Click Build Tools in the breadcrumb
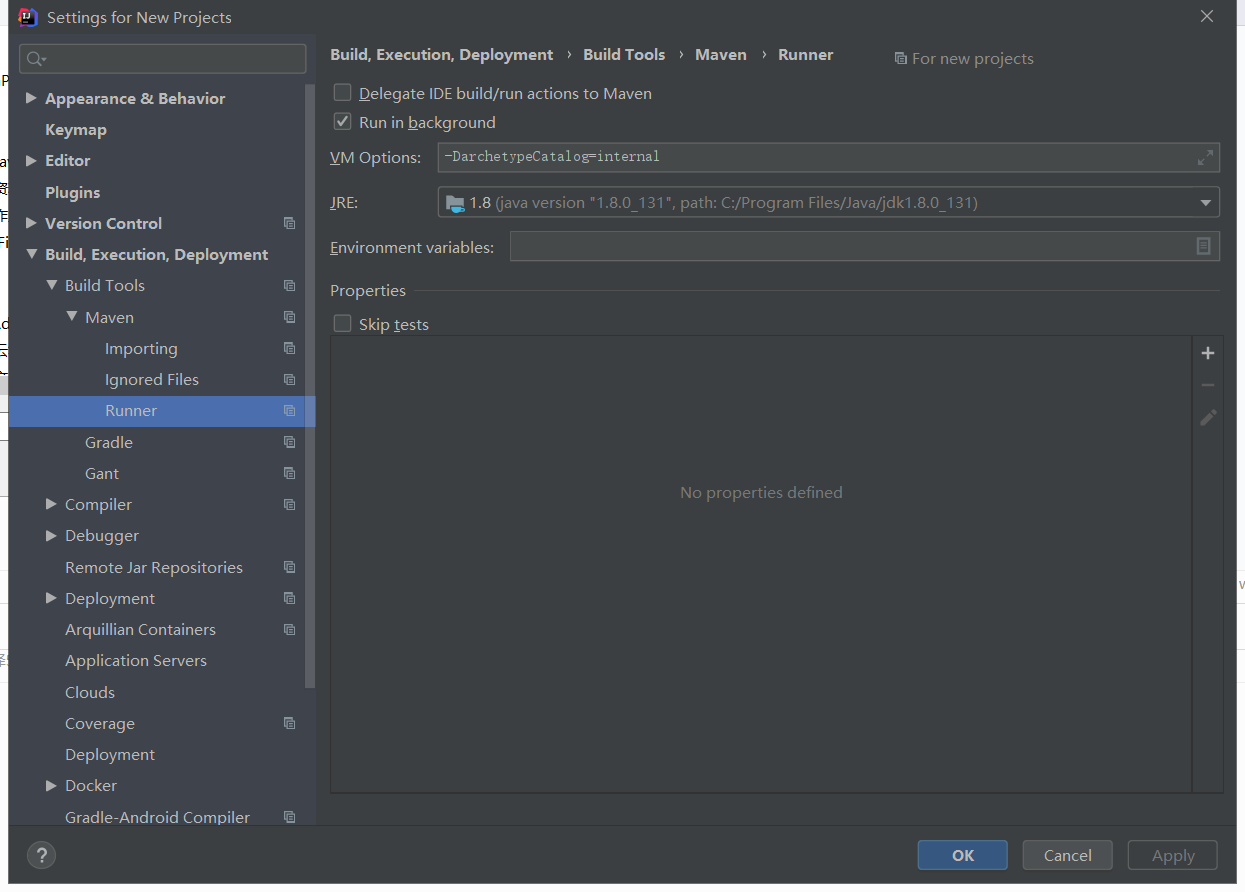Screen dimensions: 1245x892 pos(624,55)
